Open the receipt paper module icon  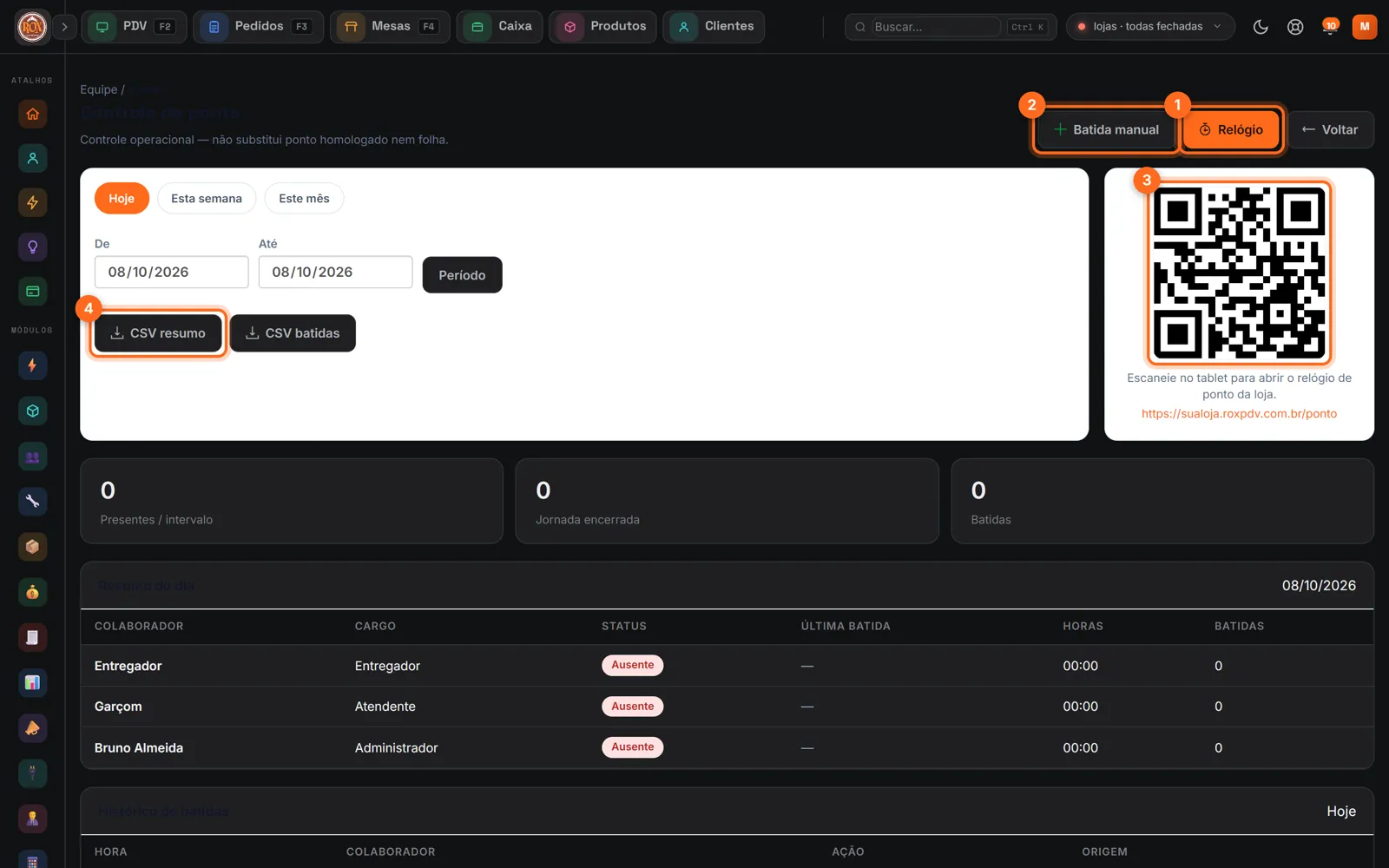[x=32, y=637]
